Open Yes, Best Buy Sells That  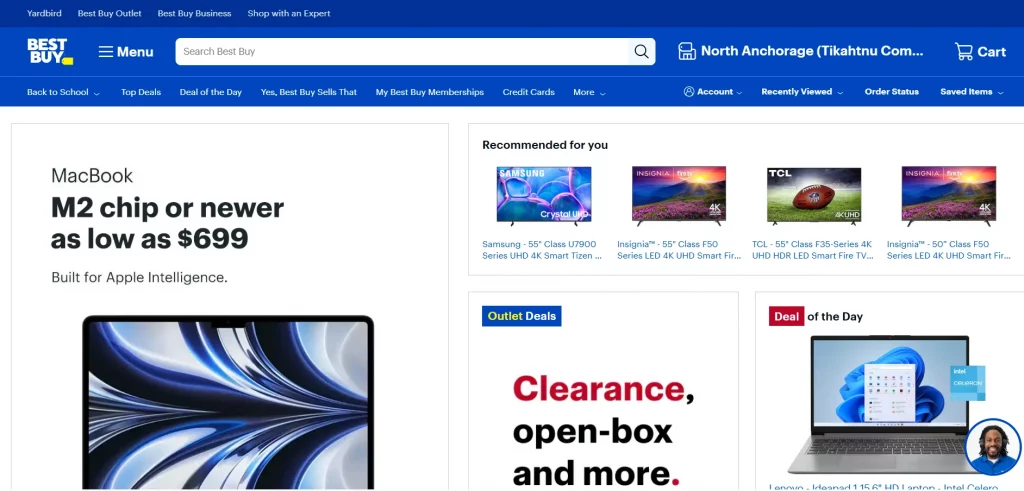click(x=308, y=92)
